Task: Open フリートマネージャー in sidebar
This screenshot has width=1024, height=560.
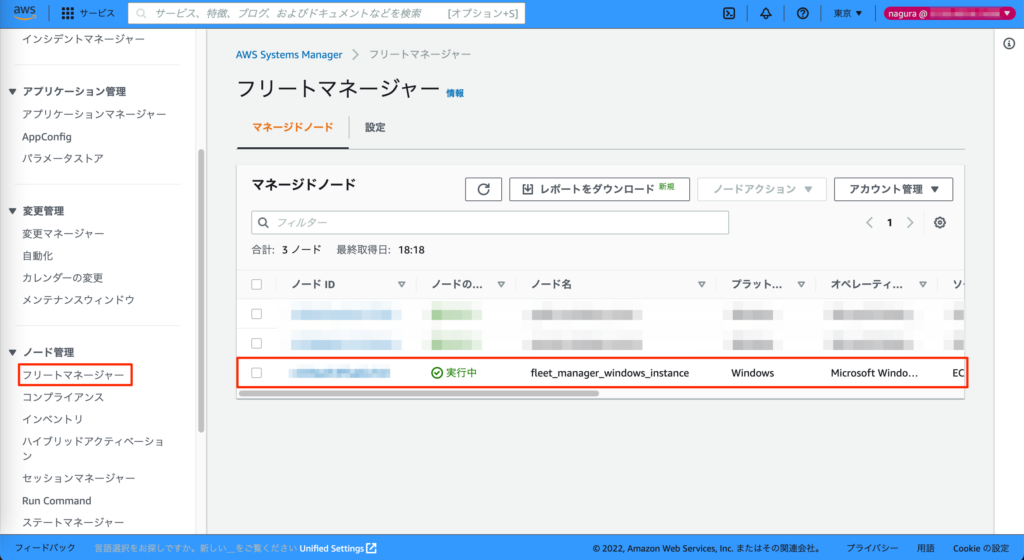Action: [73, 375]
